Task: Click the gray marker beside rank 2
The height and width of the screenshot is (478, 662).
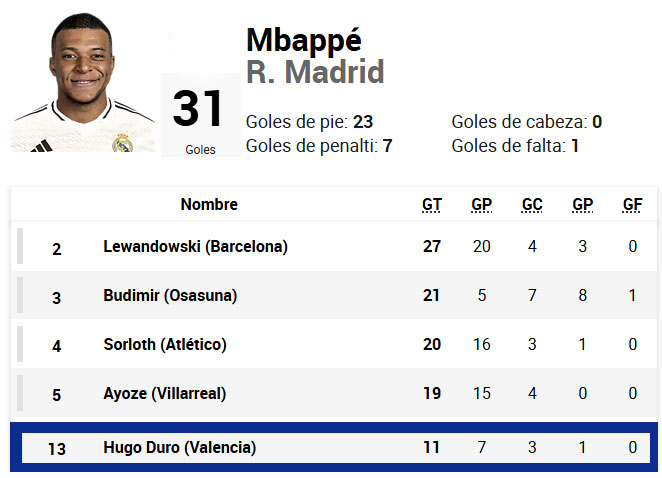Action: coord(20,246)
